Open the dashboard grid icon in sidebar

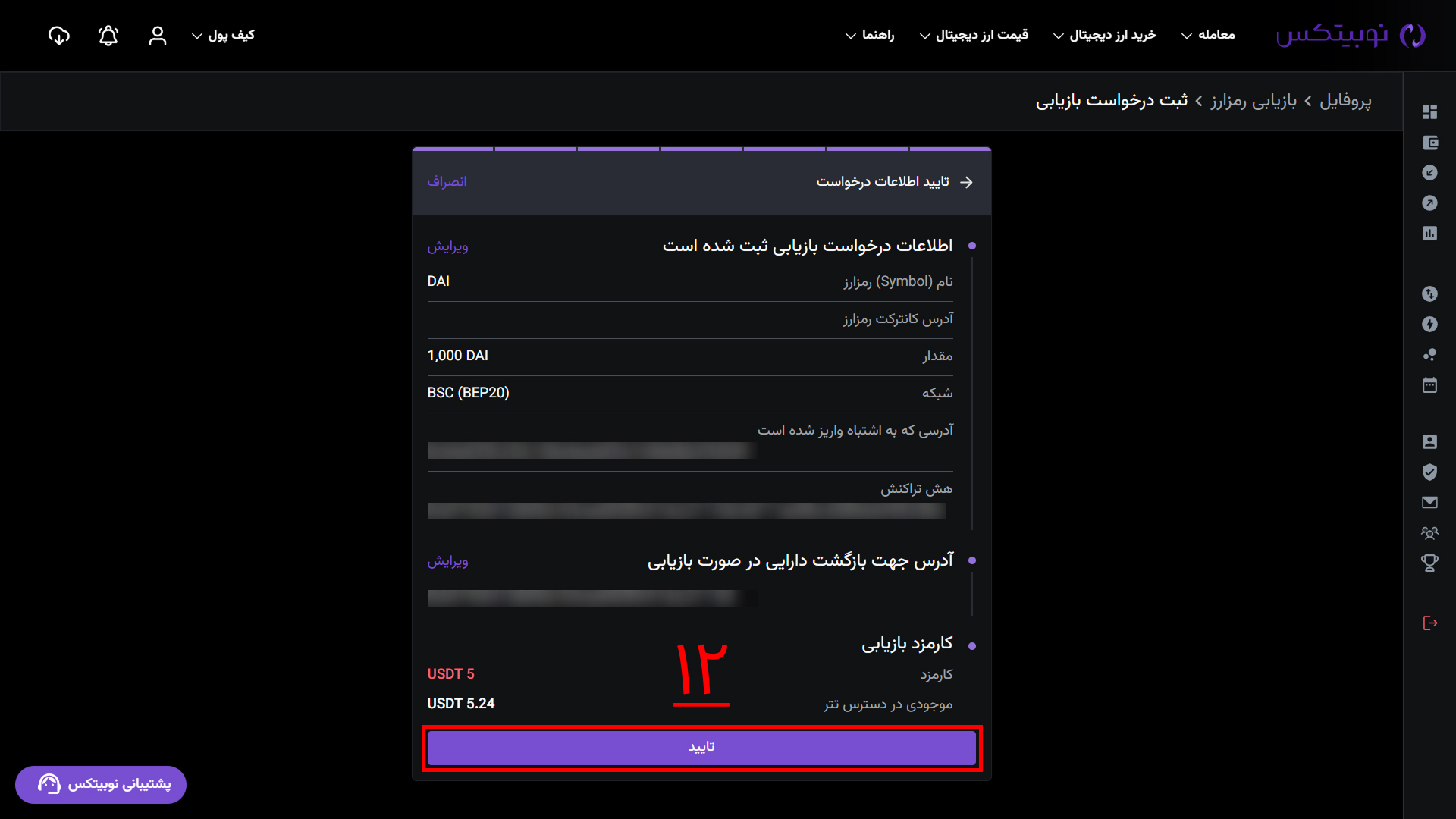click(x=1429, y=111)
